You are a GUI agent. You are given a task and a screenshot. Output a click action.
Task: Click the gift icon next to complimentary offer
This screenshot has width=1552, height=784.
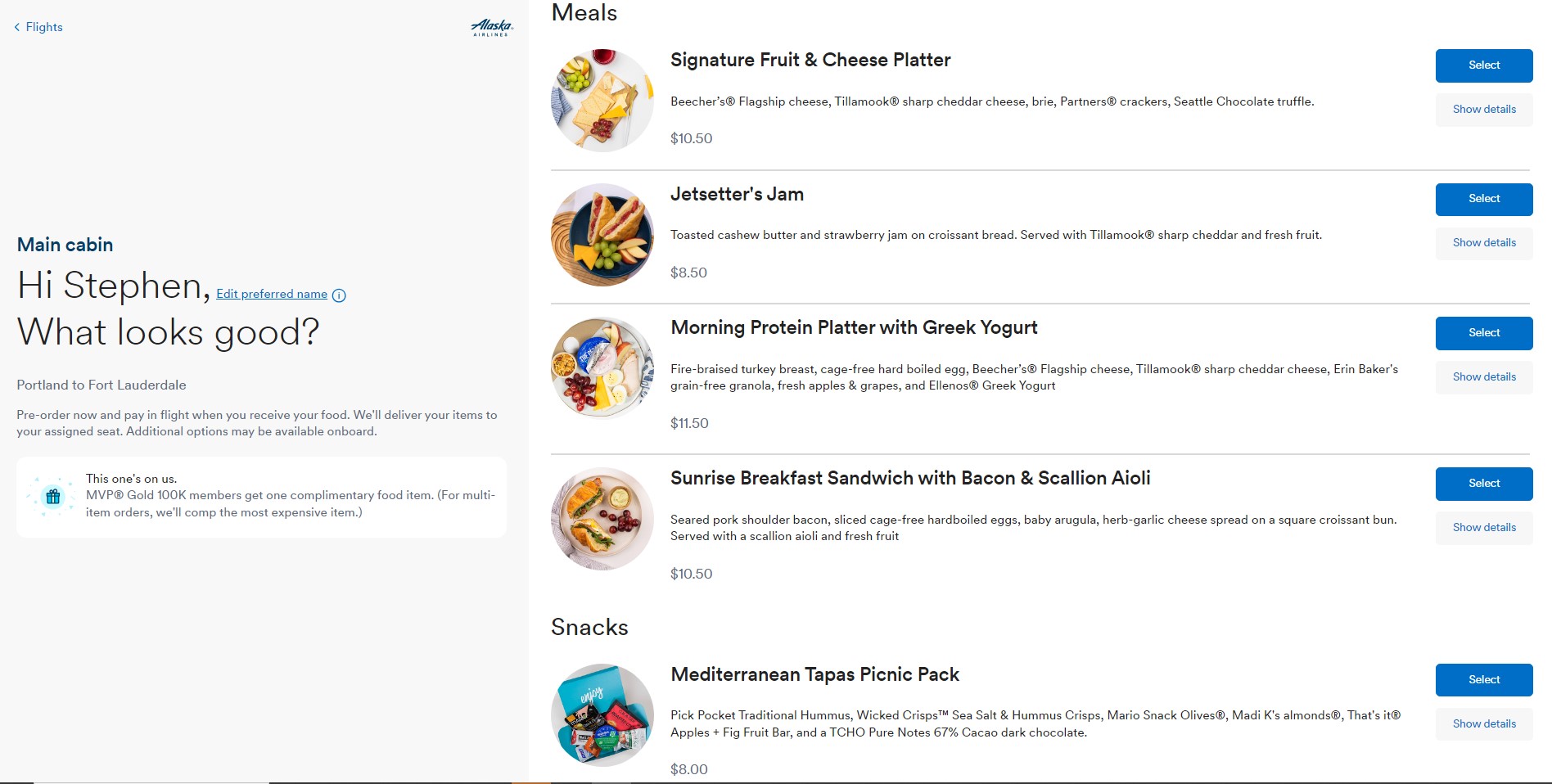click(x=53, y=496)
